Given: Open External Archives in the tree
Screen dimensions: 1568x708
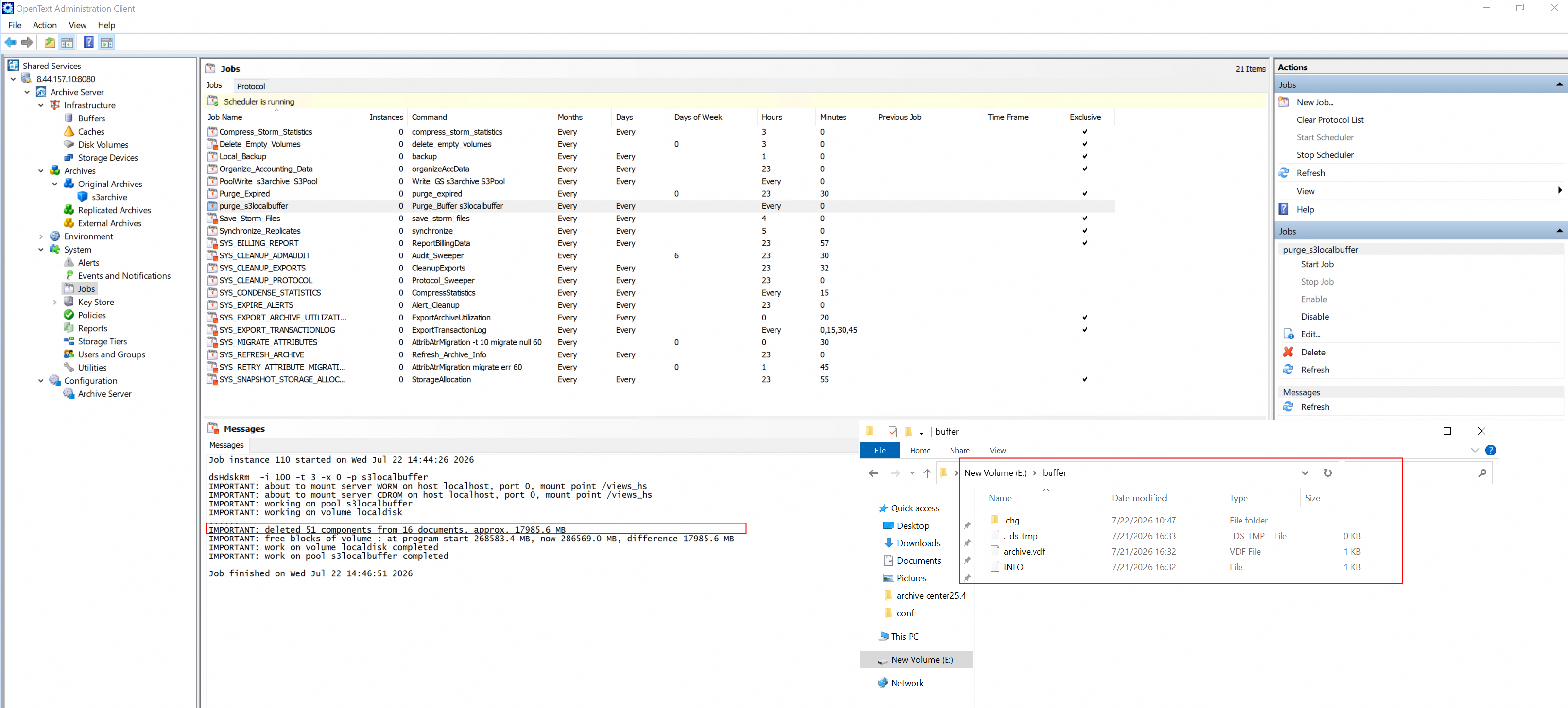Looking at the screenshot, I should point(109,224).
